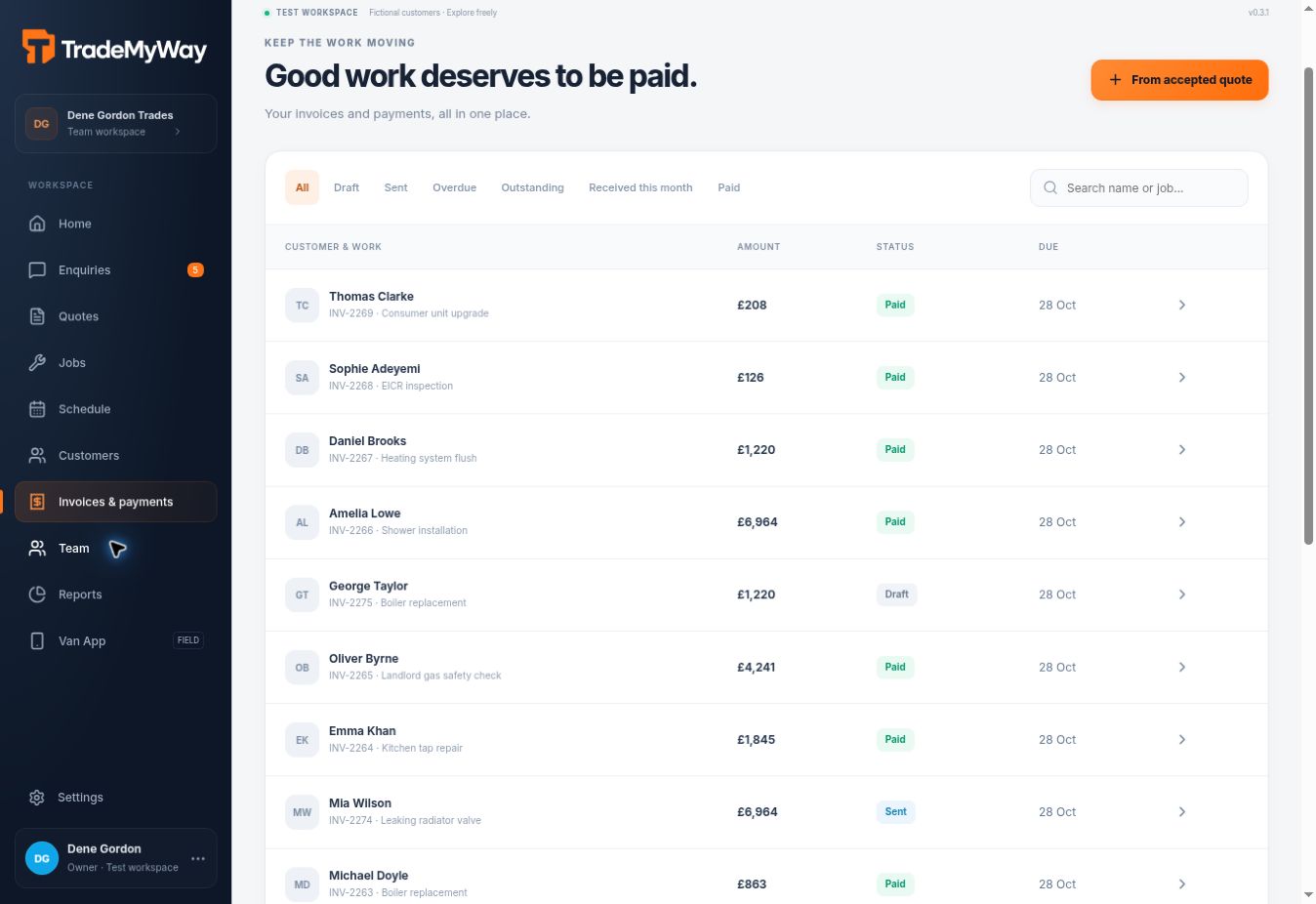Expand Dene Gordon Trades workspace switcher
This screenshot has width=1316, height=904.
click(115, 123)
